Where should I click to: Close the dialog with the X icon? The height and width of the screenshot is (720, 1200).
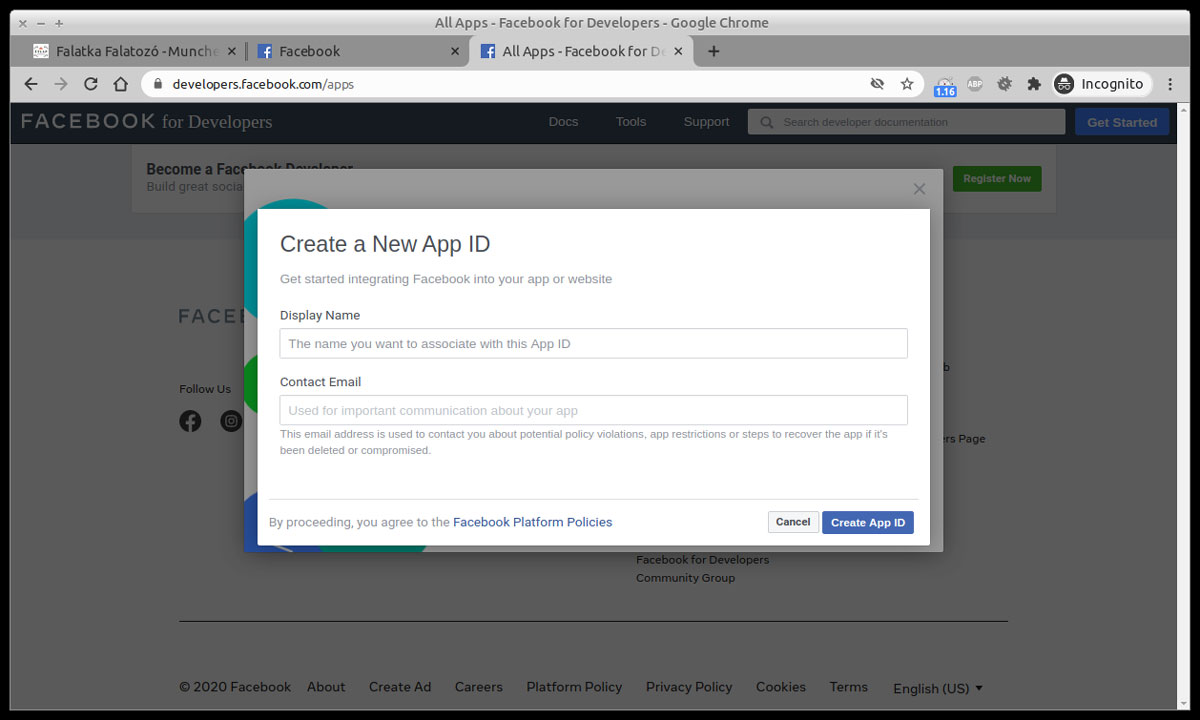point(919,189)
